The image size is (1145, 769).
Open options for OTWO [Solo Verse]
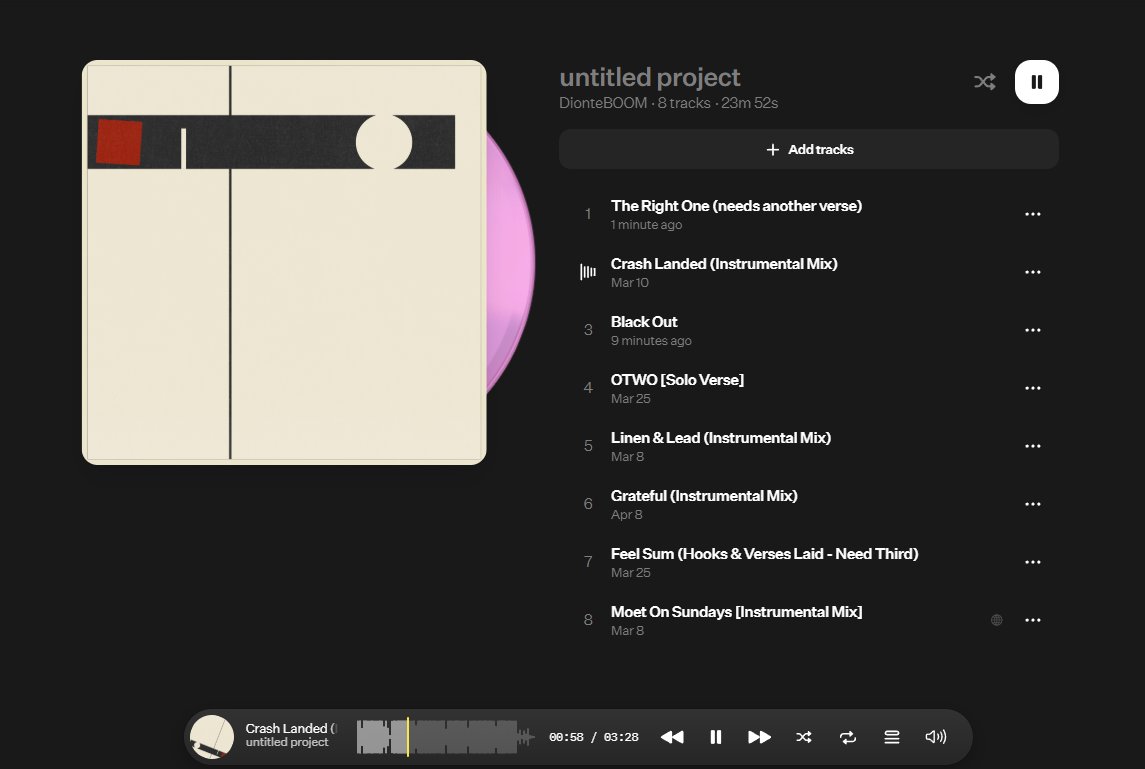1033,388
